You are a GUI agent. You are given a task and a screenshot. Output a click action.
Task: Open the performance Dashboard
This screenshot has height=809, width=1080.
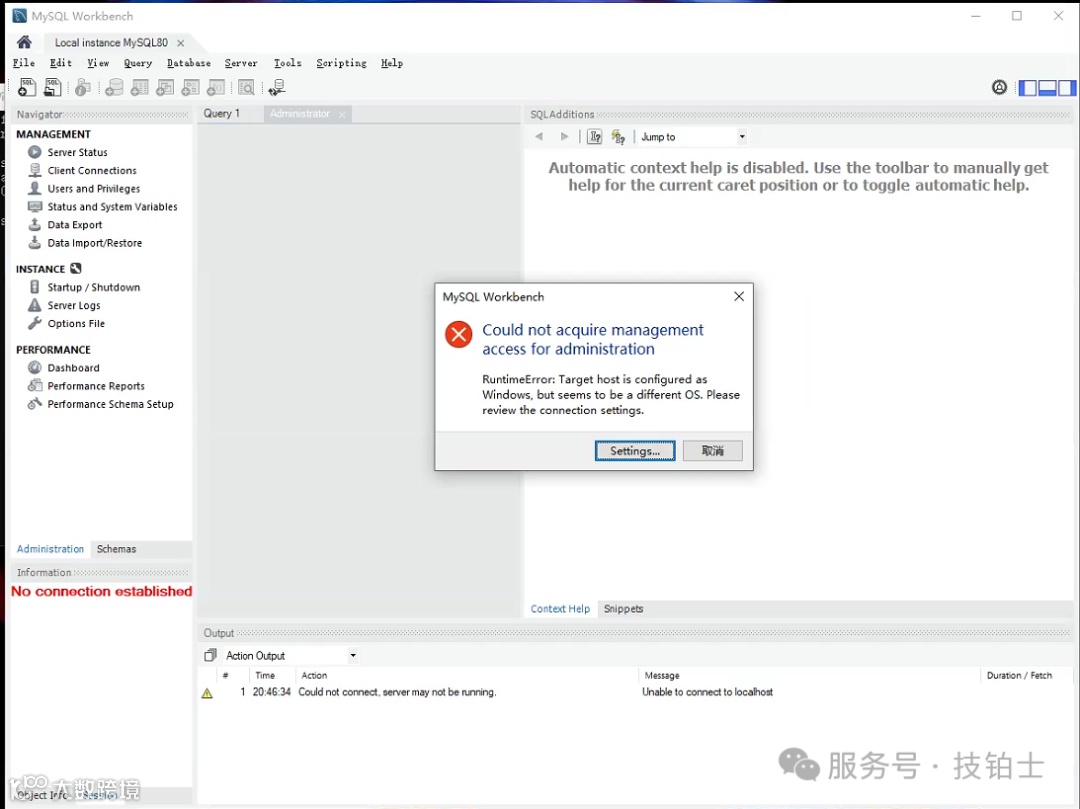click(x=73, y=368)
